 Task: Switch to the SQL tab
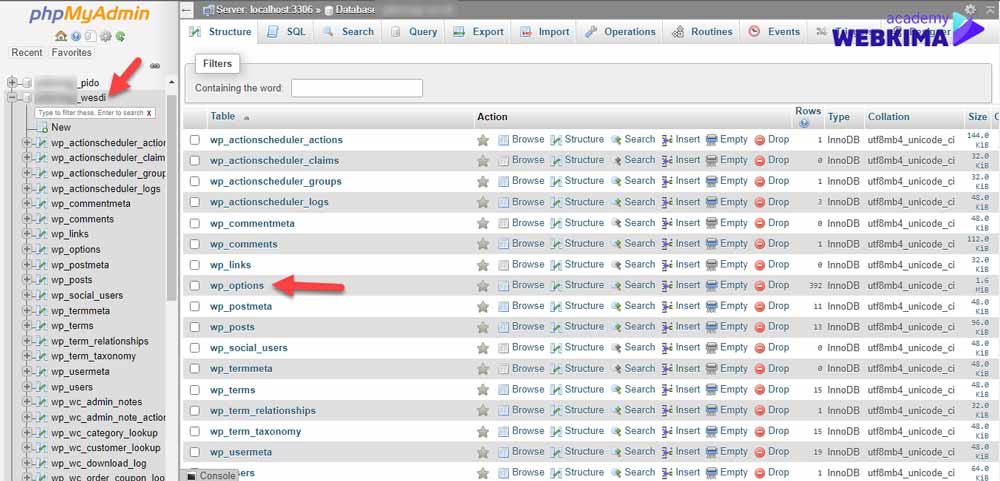[287, 32]
